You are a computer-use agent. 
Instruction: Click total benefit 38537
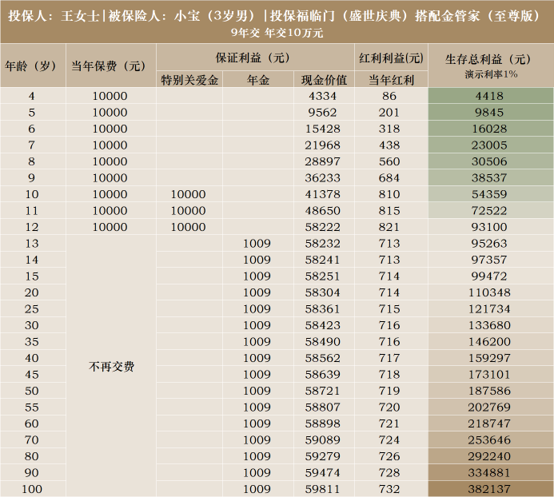pos(489,178)
